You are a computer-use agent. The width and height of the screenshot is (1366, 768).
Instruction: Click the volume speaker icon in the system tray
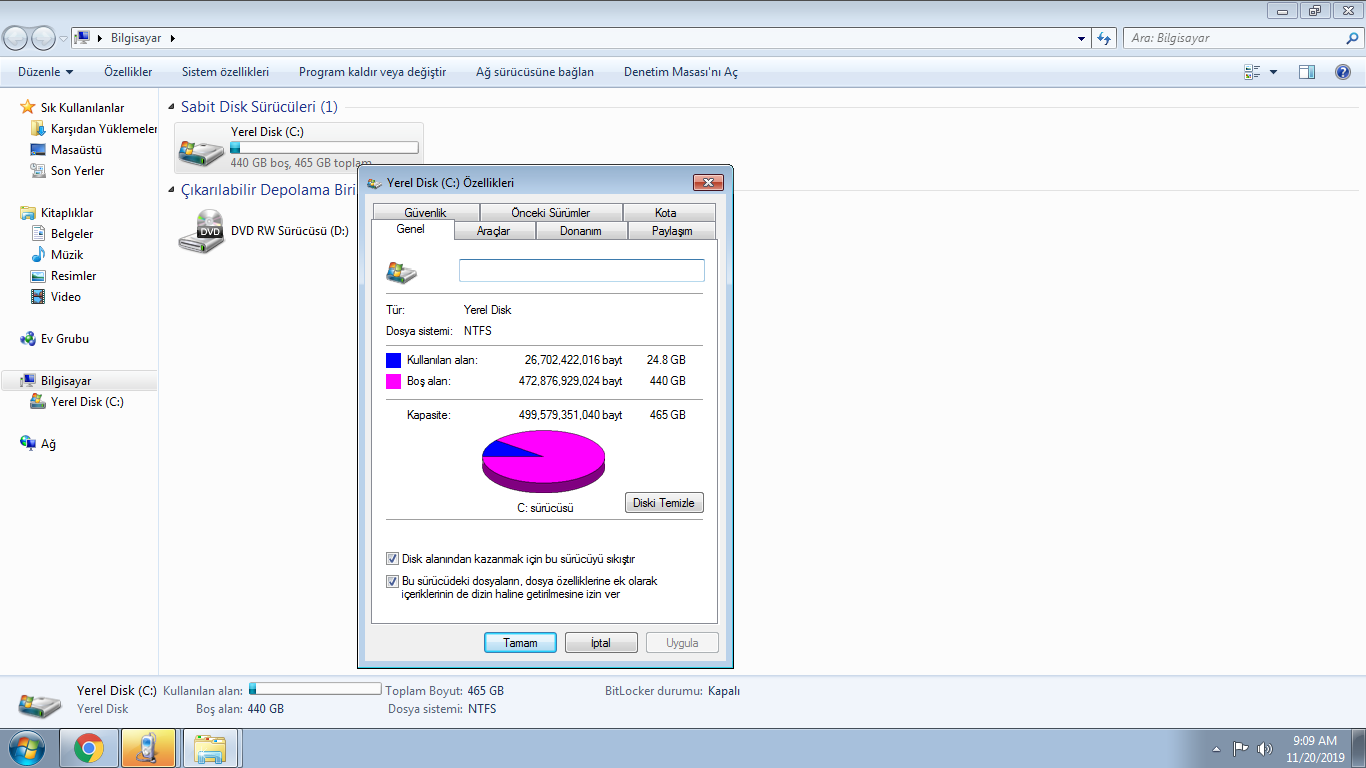click(1265, 748)
